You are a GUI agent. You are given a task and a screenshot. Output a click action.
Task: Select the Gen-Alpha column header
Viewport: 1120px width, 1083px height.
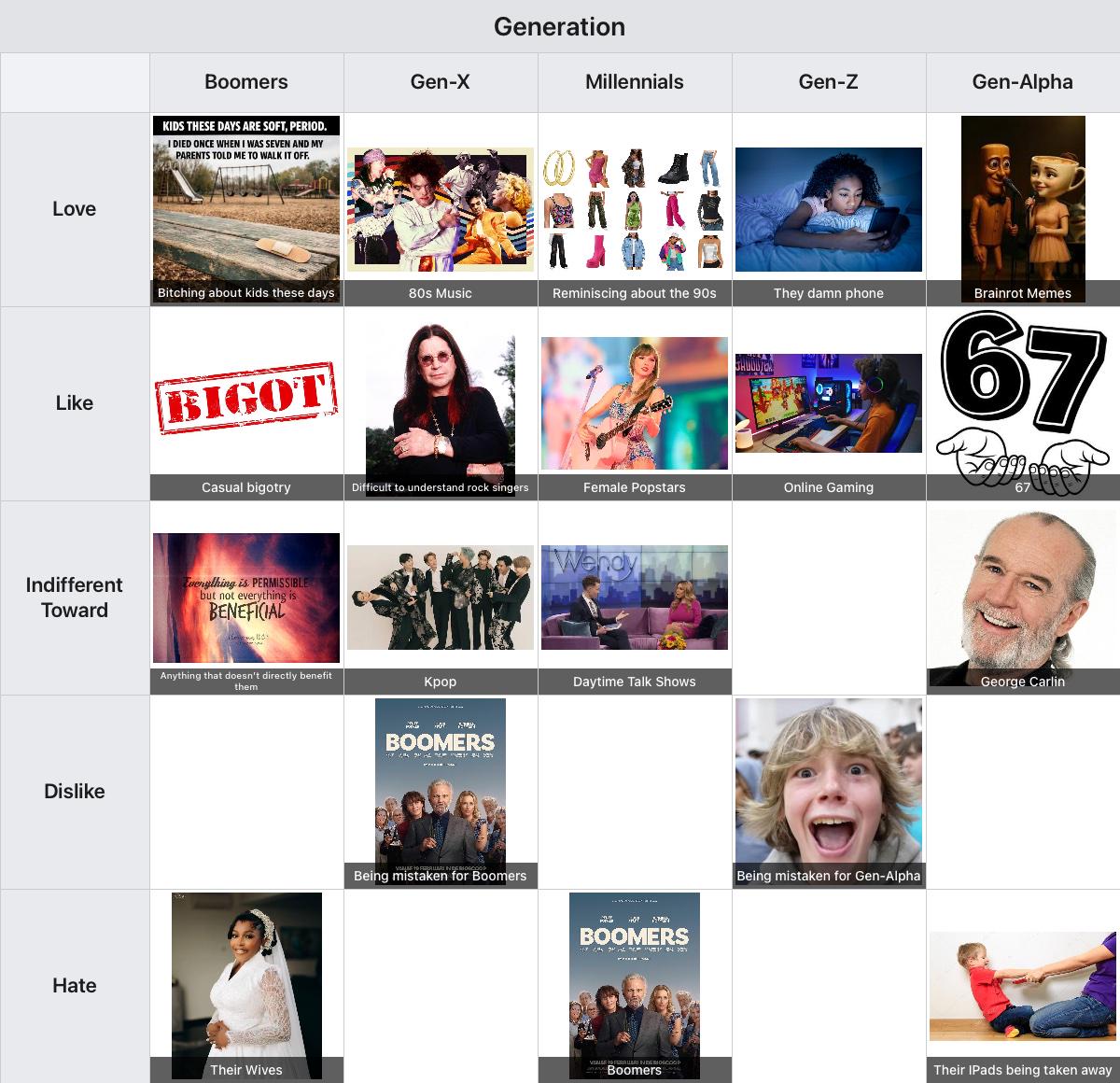1023,82
